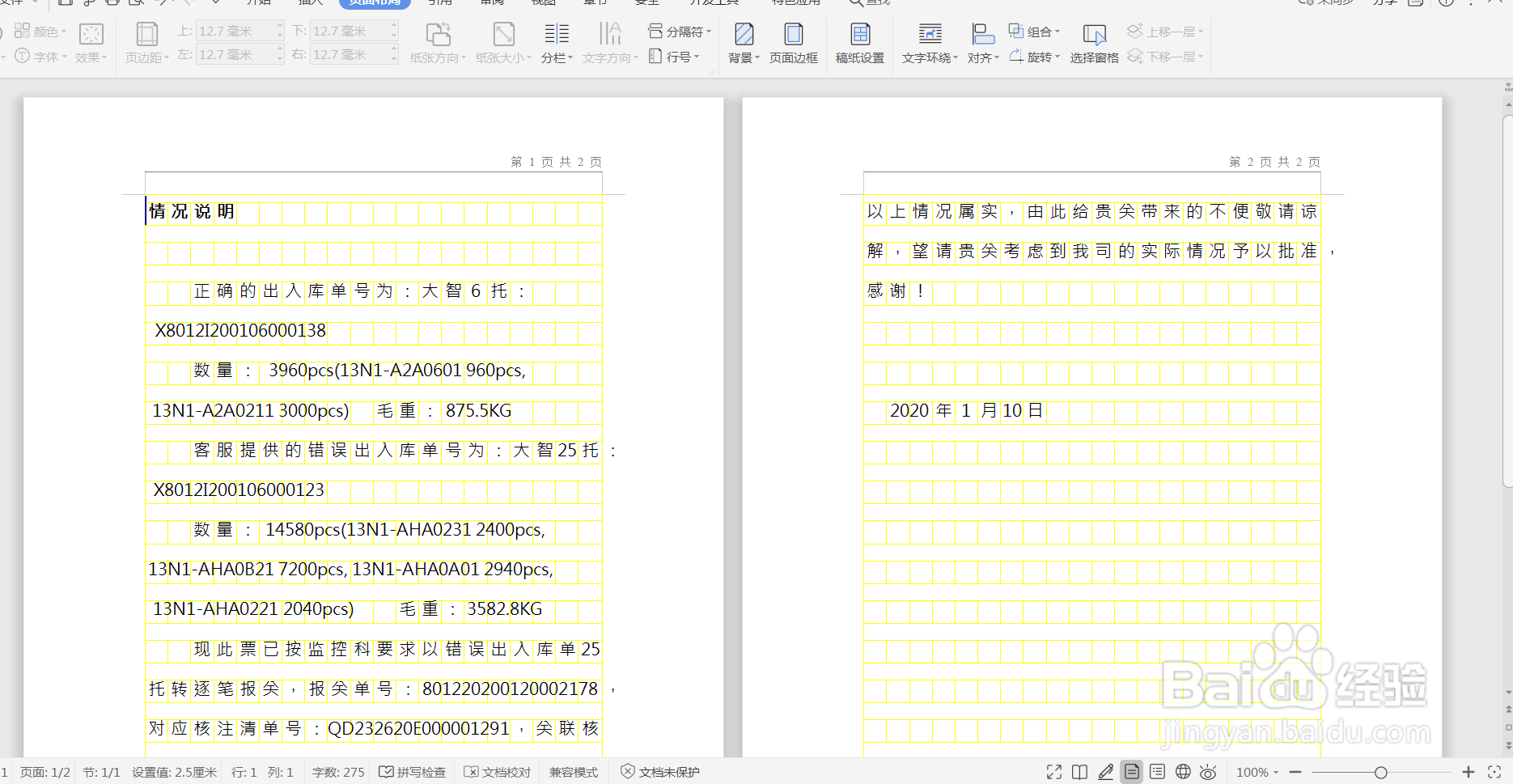The image size is (1513, 784).
Task: Click the number X8012I200106000123
Action: coord(239,489)
